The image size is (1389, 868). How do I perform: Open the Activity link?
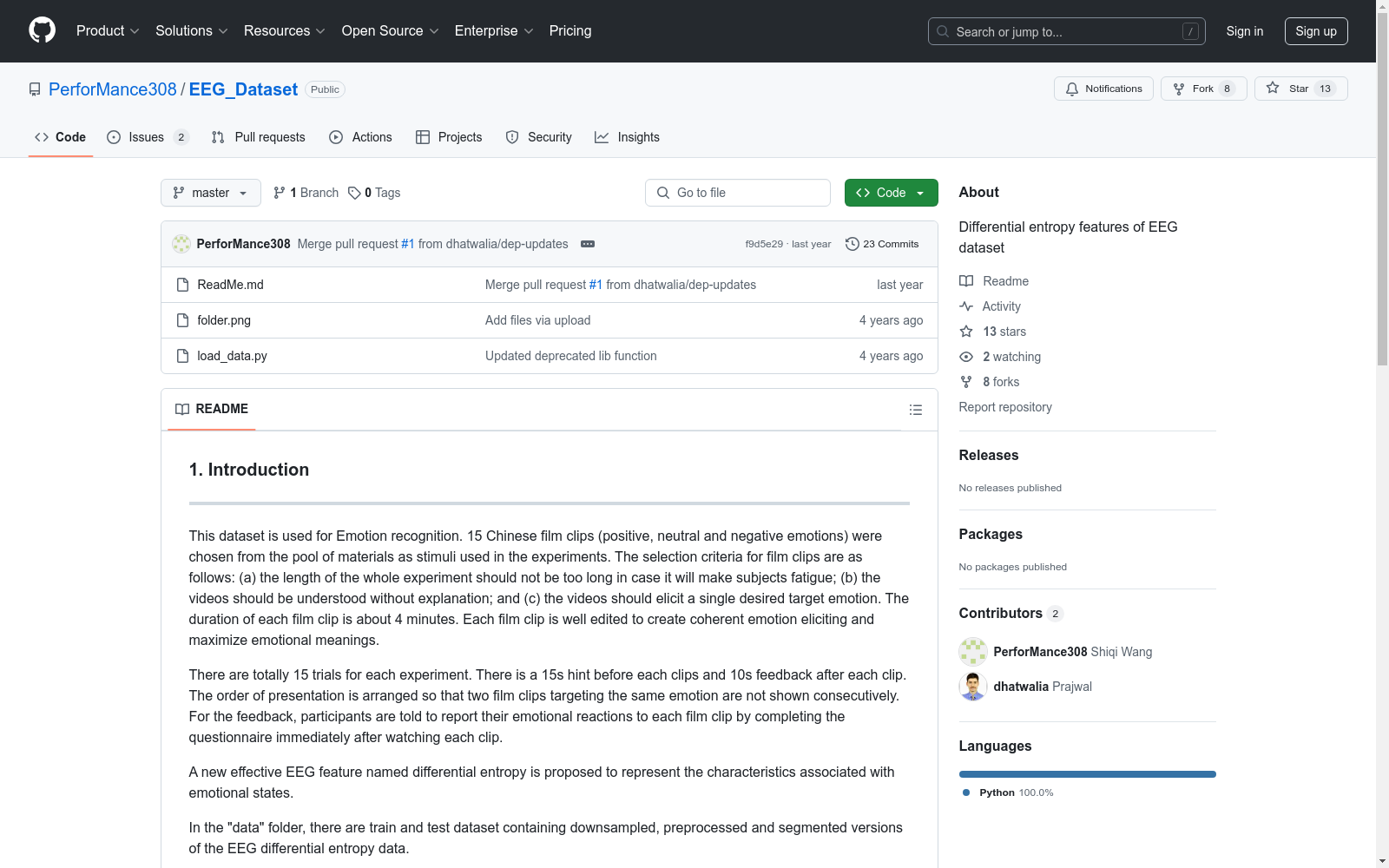(990, 306)
